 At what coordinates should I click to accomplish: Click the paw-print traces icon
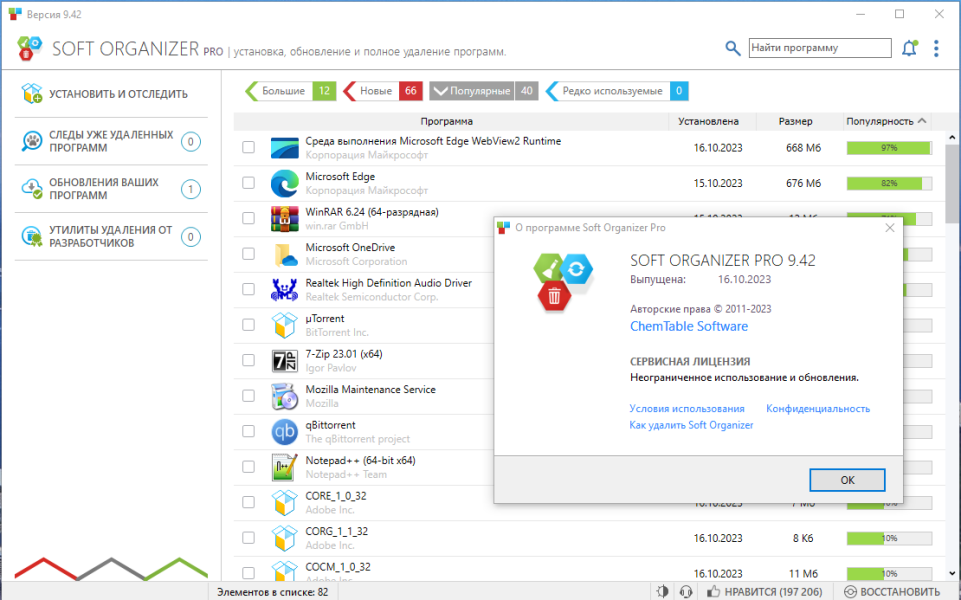tap(32, 141)
